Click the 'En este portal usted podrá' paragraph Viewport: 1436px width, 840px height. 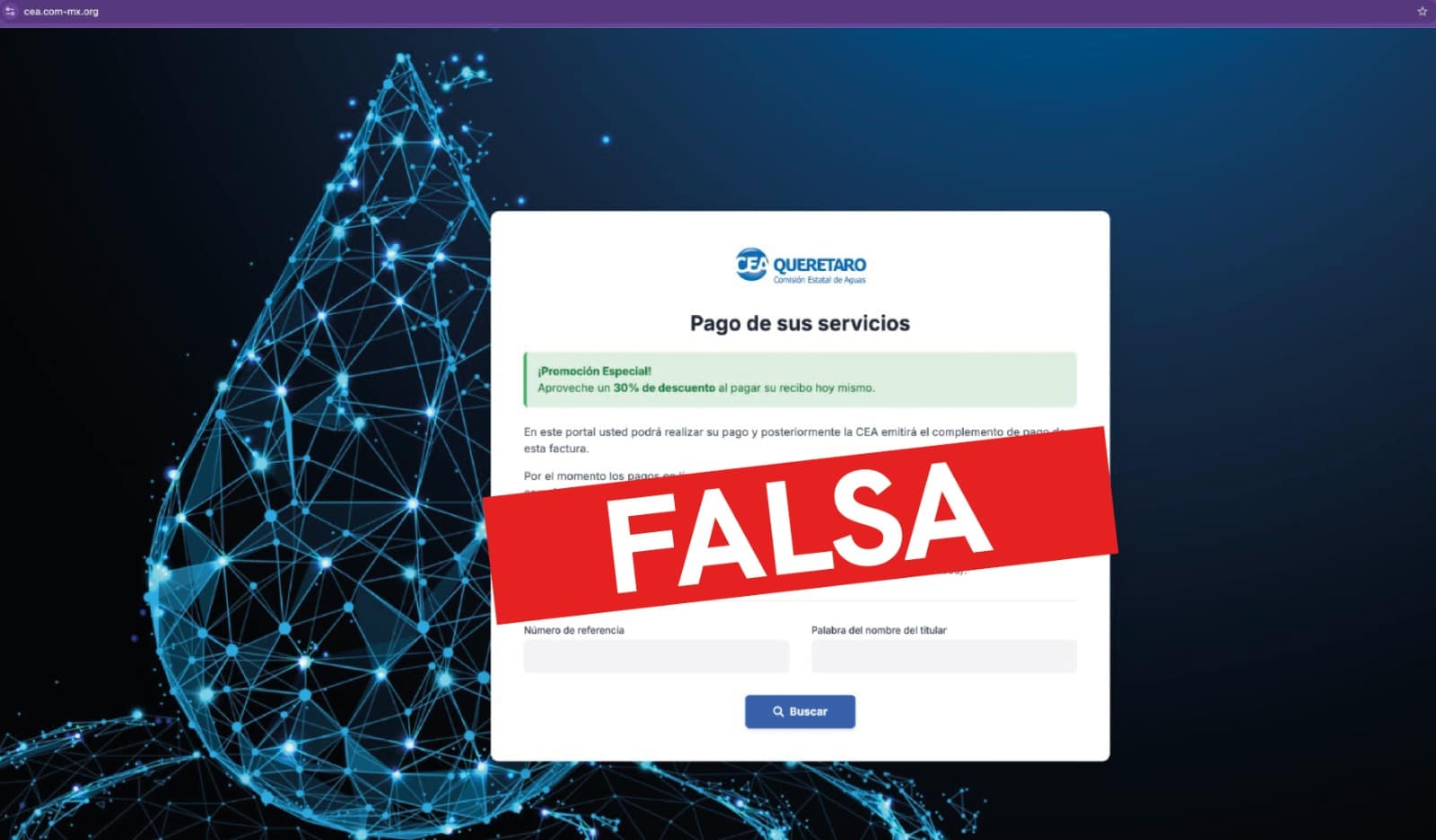click(x=793, y=440)
